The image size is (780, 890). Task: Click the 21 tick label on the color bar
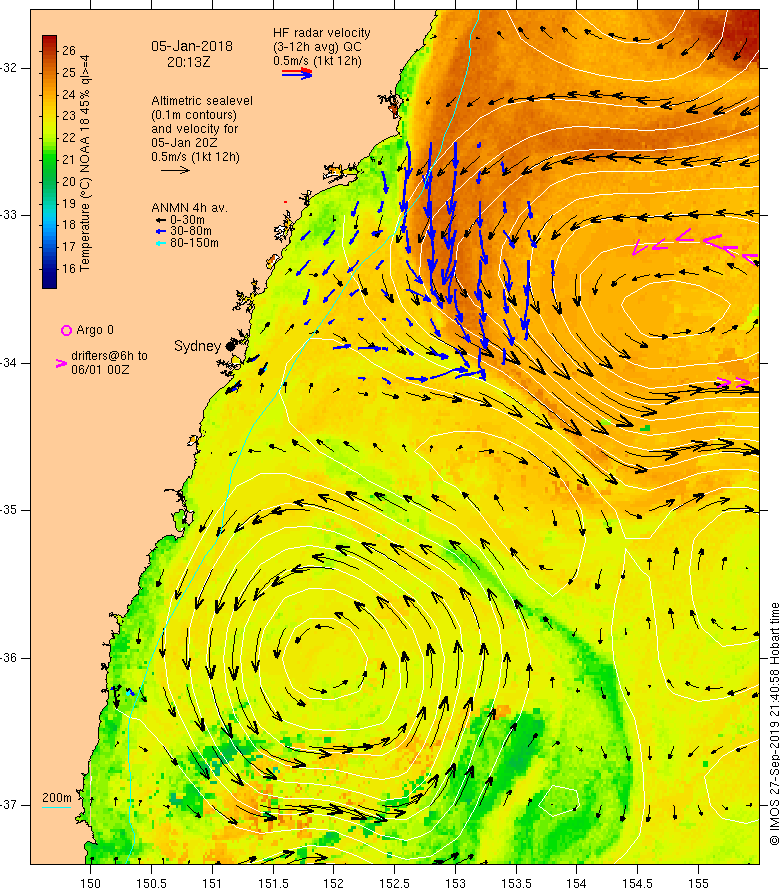(x=69, y=159)
